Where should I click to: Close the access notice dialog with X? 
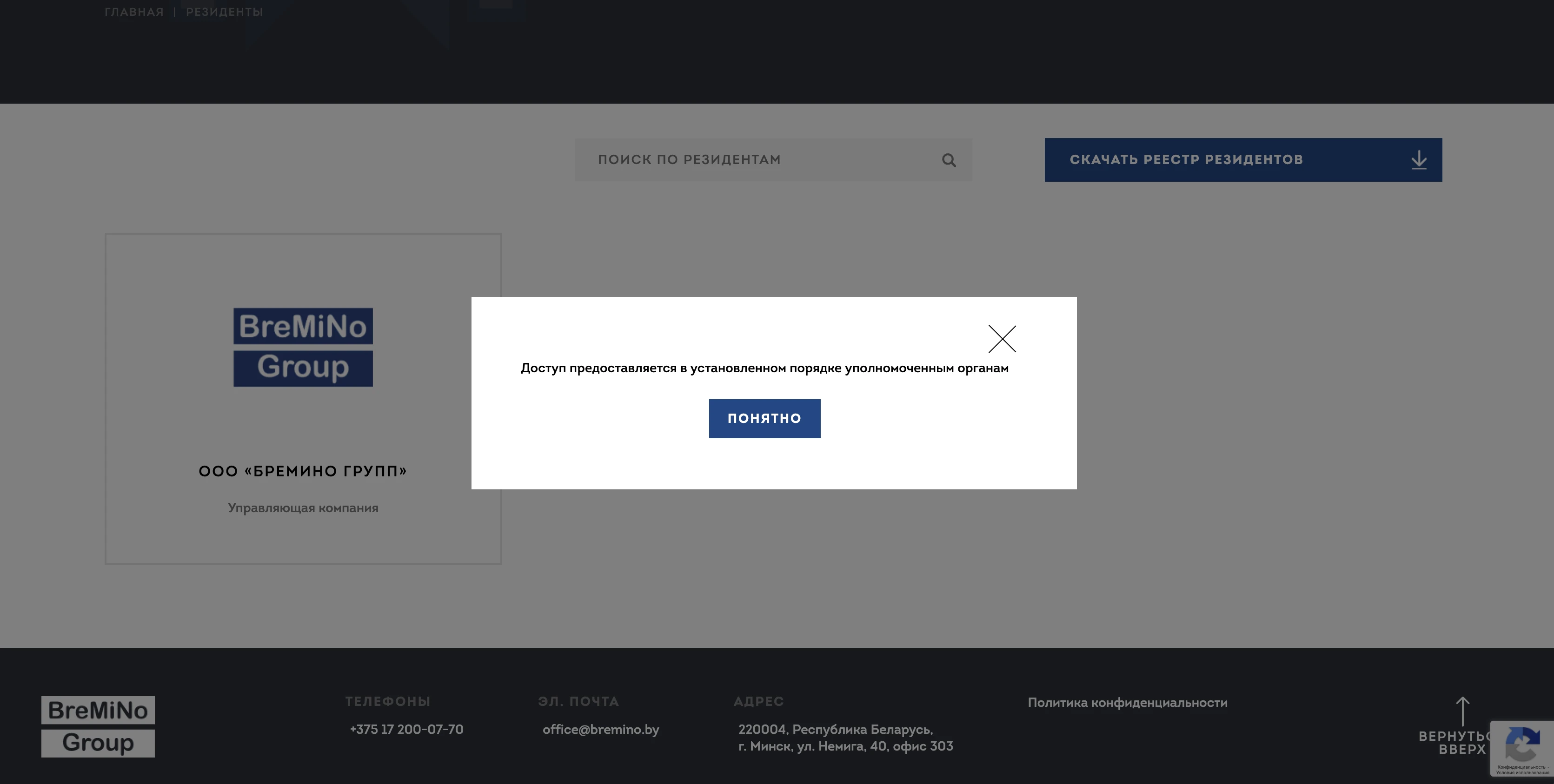(x=1002, y=339)
